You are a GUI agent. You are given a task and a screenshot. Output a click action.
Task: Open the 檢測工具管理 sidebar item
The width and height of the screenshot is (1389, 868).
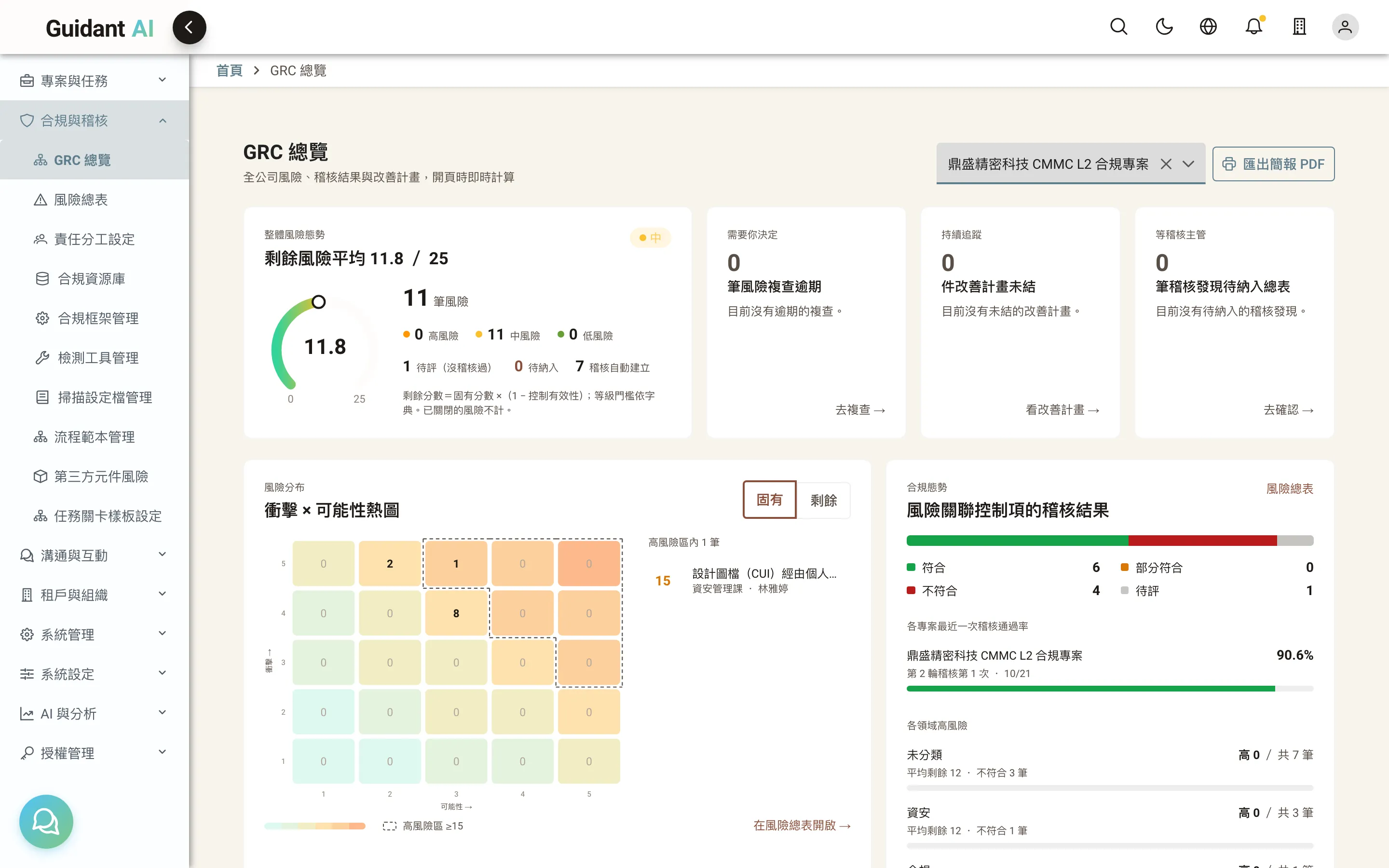coord(94,358)
